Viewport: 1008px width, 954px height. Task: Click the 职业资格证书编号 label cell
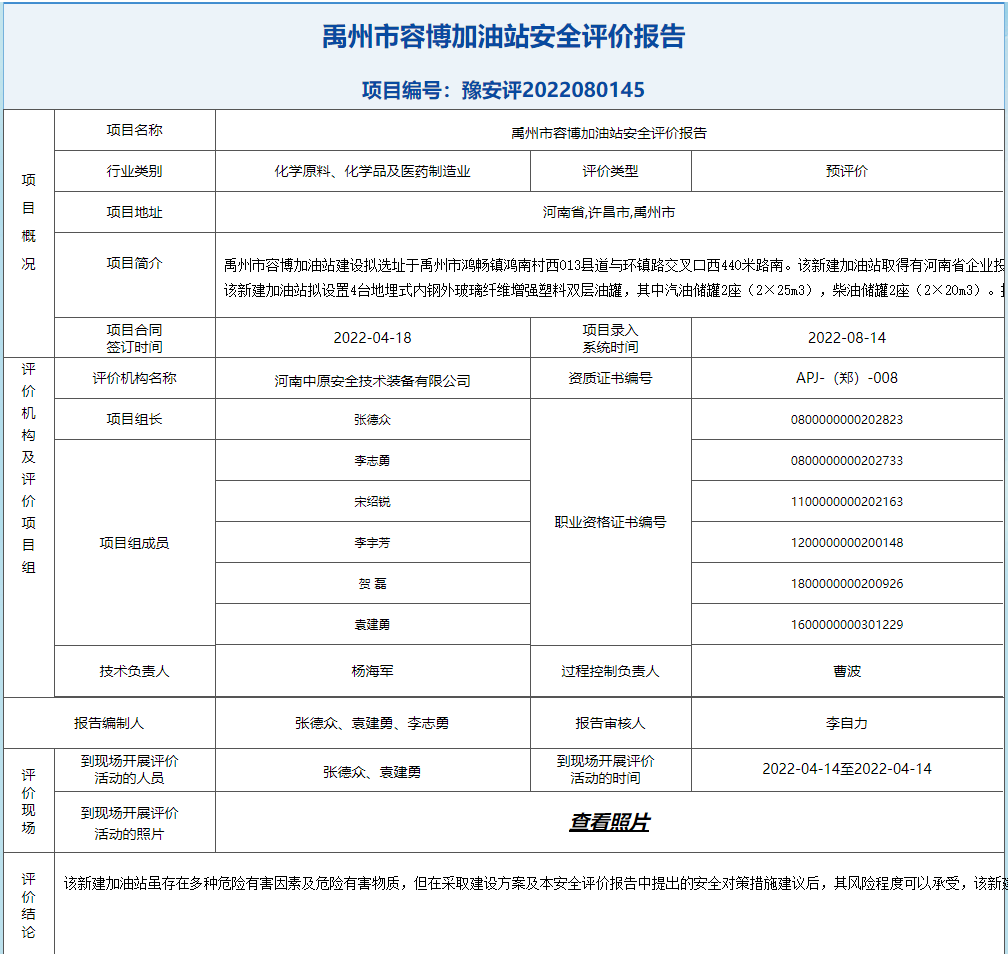pos(610,522)
